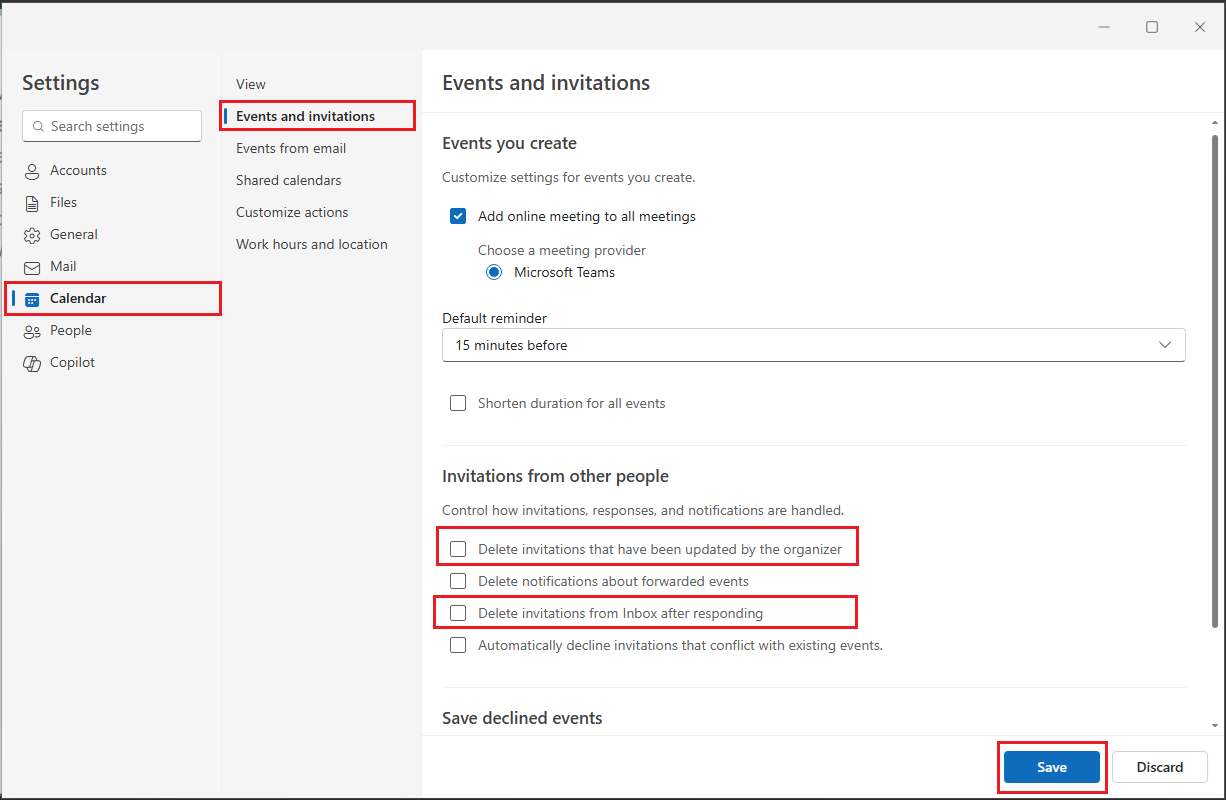Click the Choose a meeting provider label
The height and width of the screenshot is (800, 1226).
(x=562, y=250)
